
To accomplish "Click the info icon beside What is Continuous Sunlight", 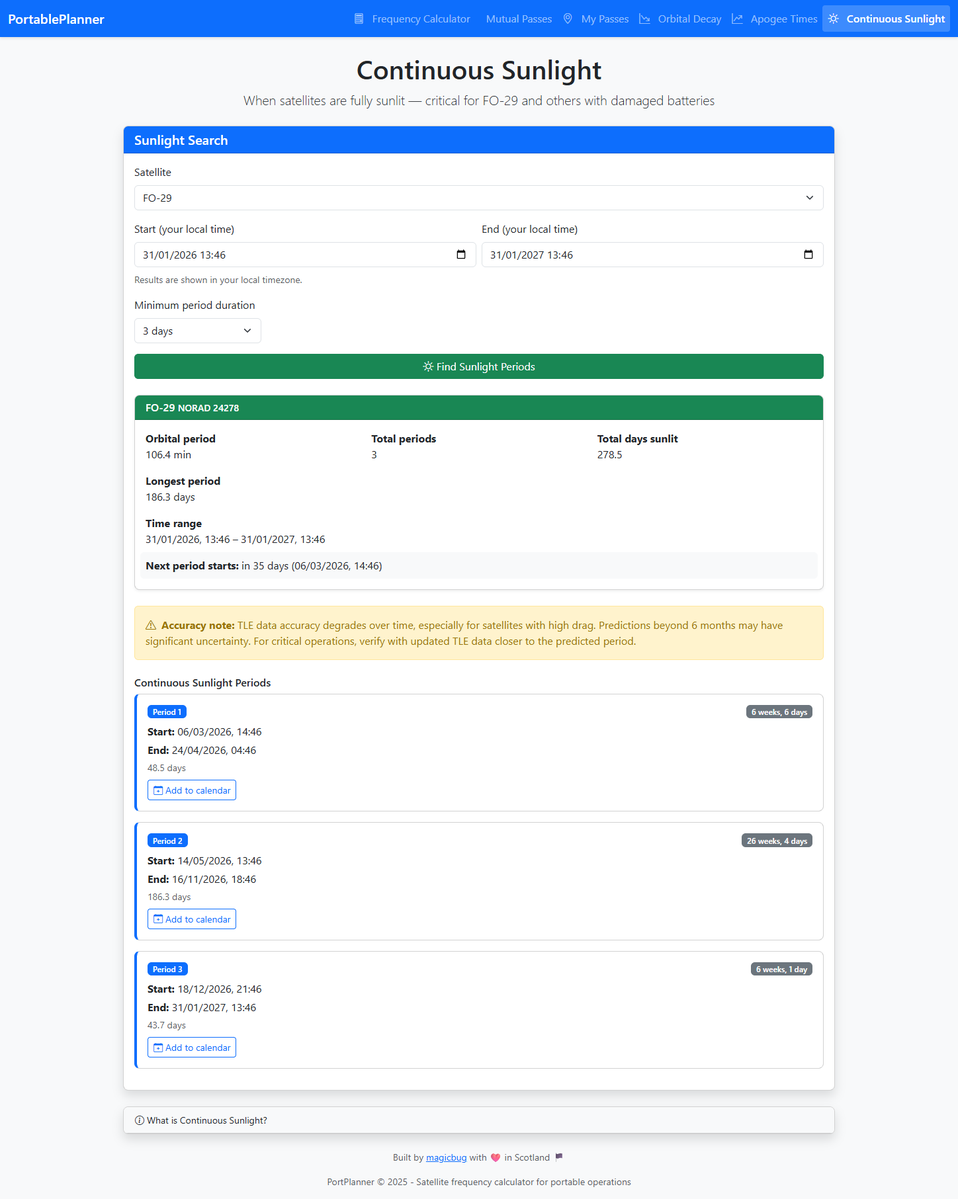I will point(139,1120).
